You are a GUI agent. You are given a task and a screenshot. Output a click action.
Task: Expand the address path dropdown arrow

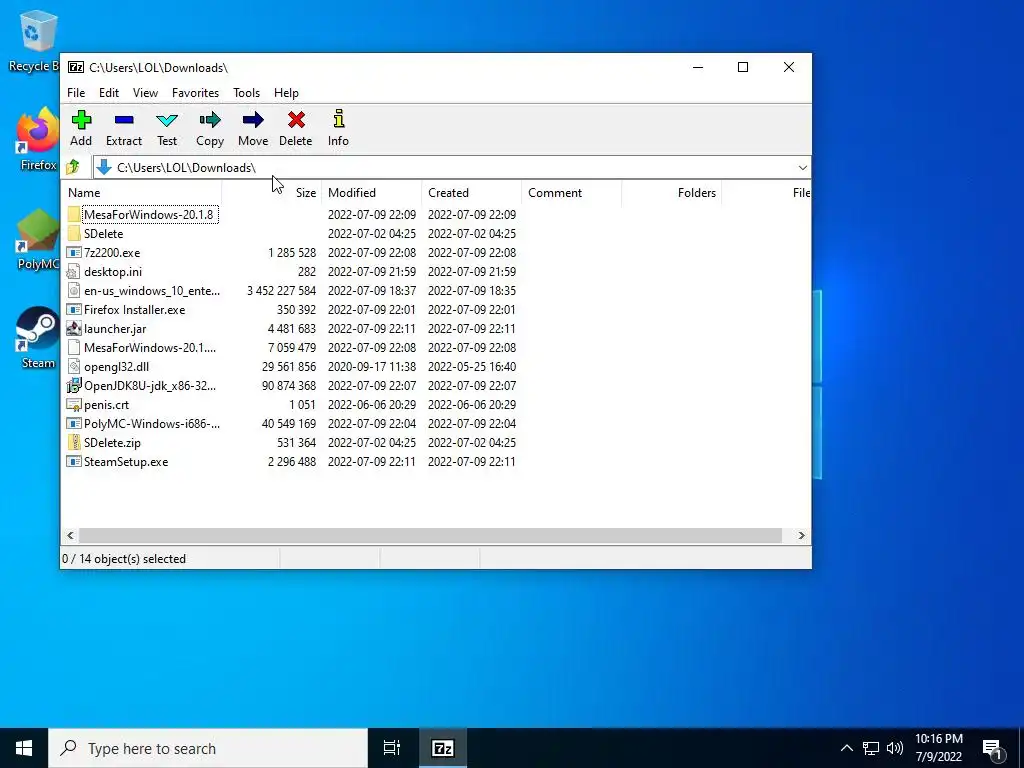(x=803, y=168)
